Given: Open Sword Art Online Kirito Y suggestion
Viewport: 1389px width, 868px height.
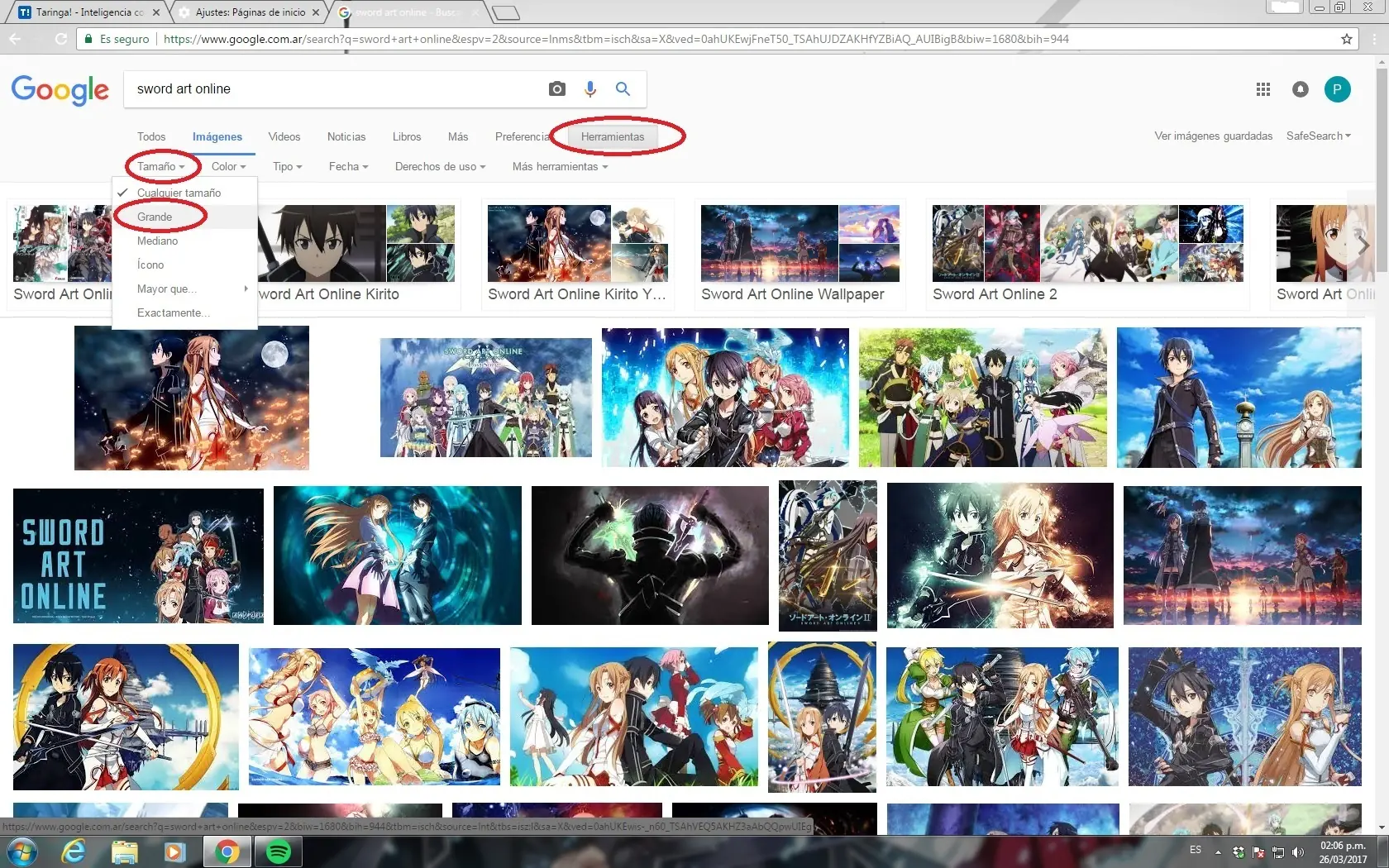Looking at the screenshot, I should pos(577,254).
